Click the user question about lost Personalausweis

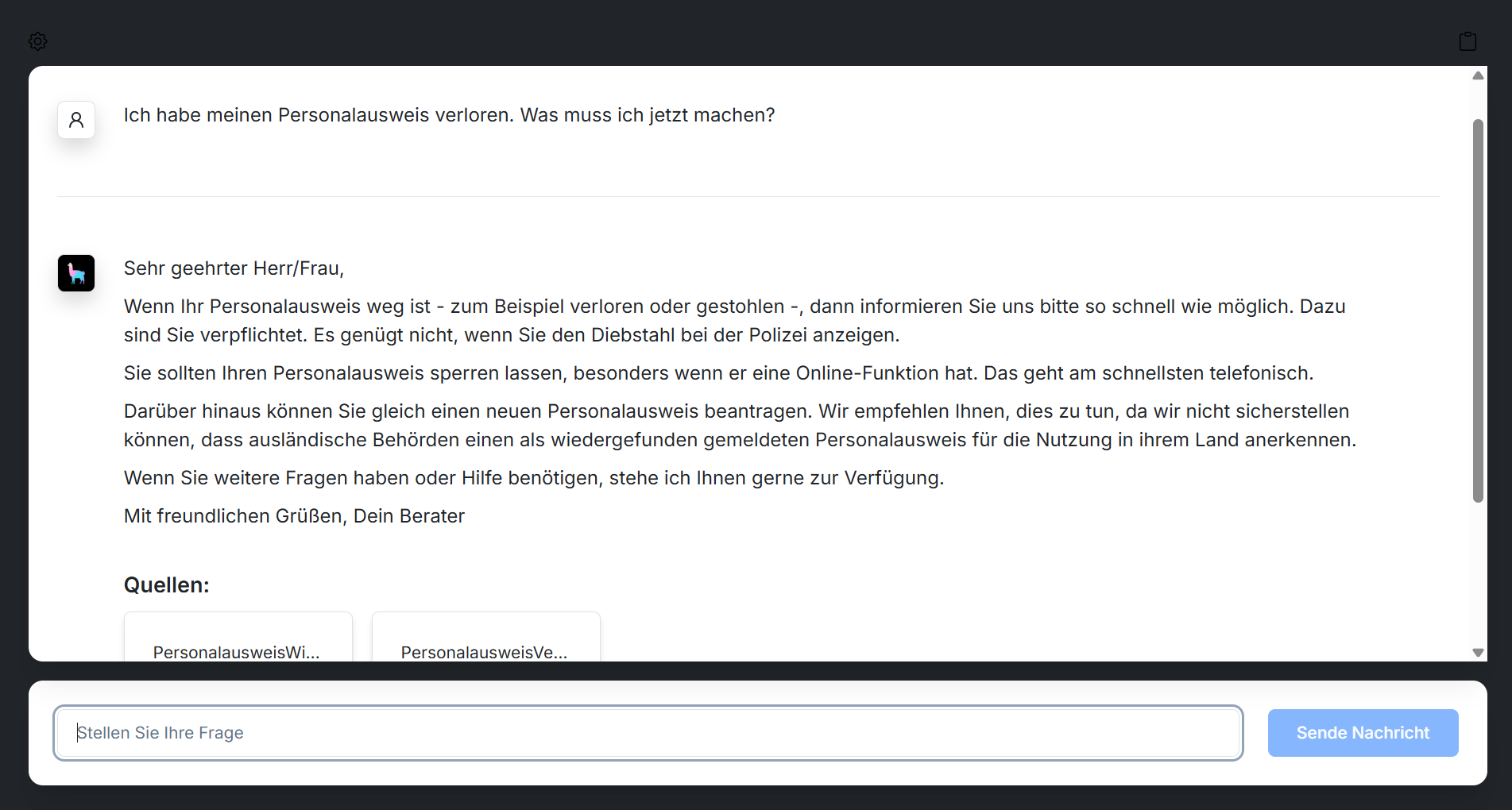click(x=449, y=115)
